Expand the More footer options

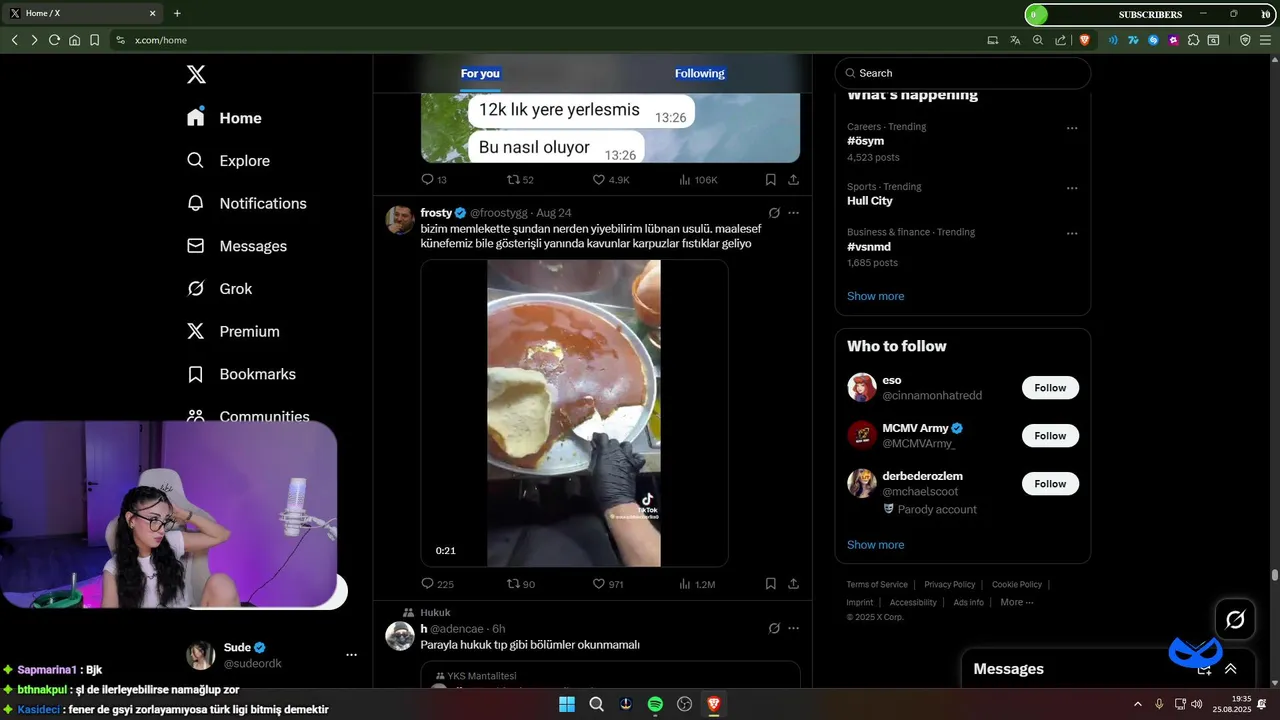pyautogui.click(x=1017, y=603)
